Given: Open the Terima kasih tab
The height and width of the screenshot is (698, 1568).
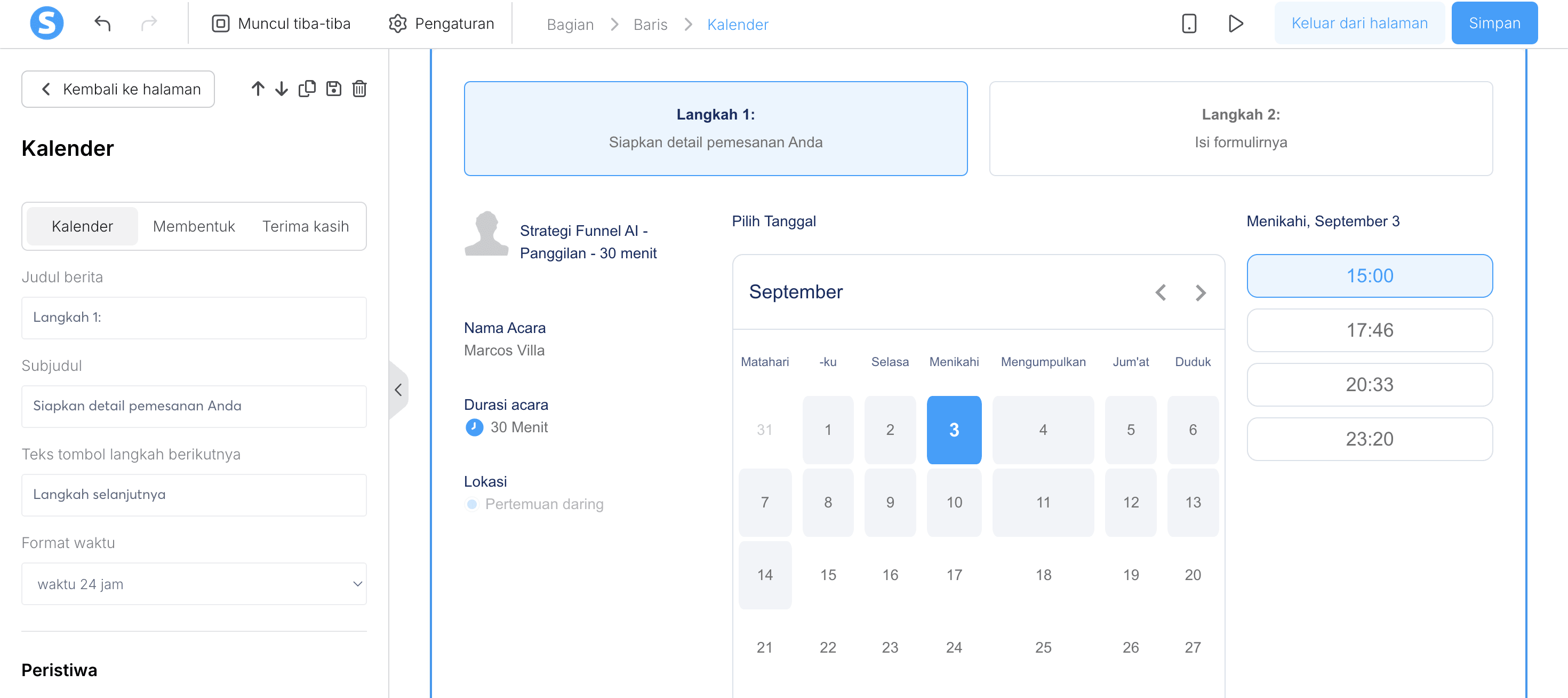Looking at the screenshot, I should coord(306,227).
